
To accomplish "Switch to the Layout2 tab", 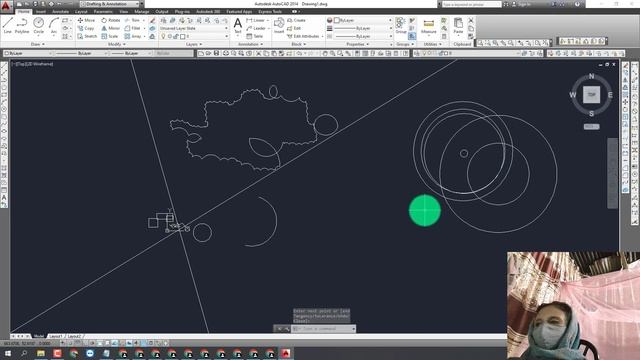I will [x=74, y=336].
